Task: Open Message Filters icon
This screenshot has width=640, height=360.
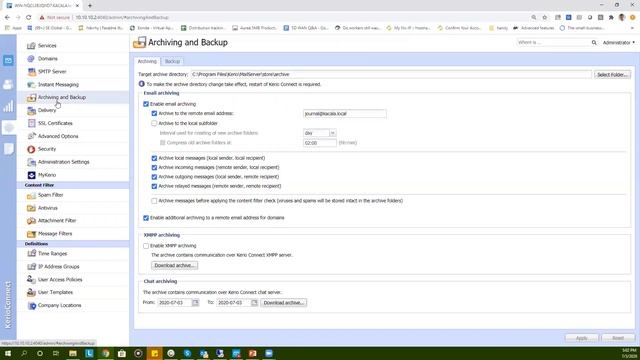Action: 31,234
